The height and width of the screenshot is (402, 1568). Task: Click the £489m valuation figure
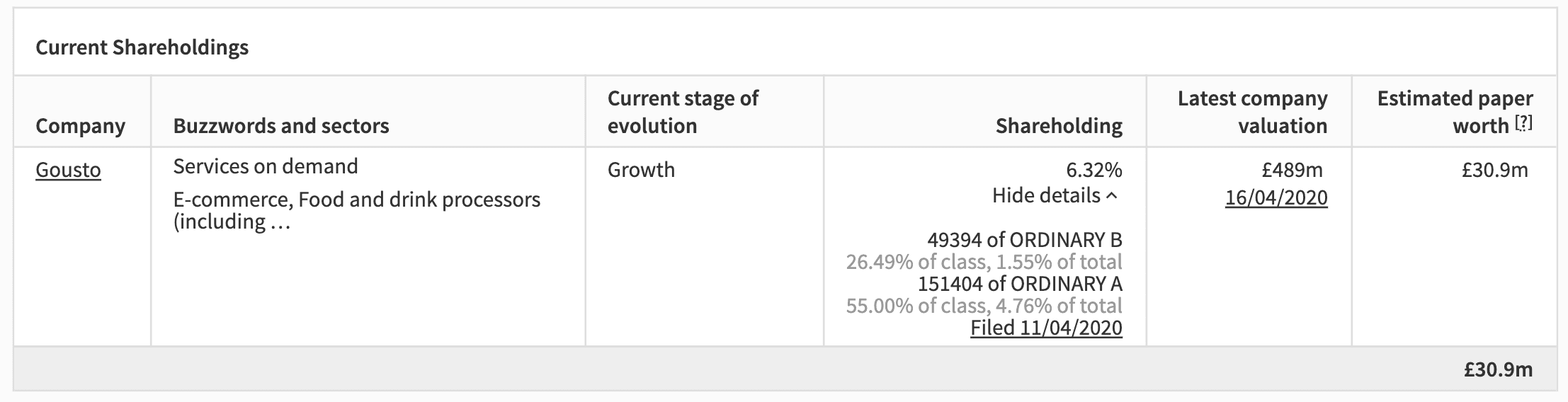pos(1292,170)
